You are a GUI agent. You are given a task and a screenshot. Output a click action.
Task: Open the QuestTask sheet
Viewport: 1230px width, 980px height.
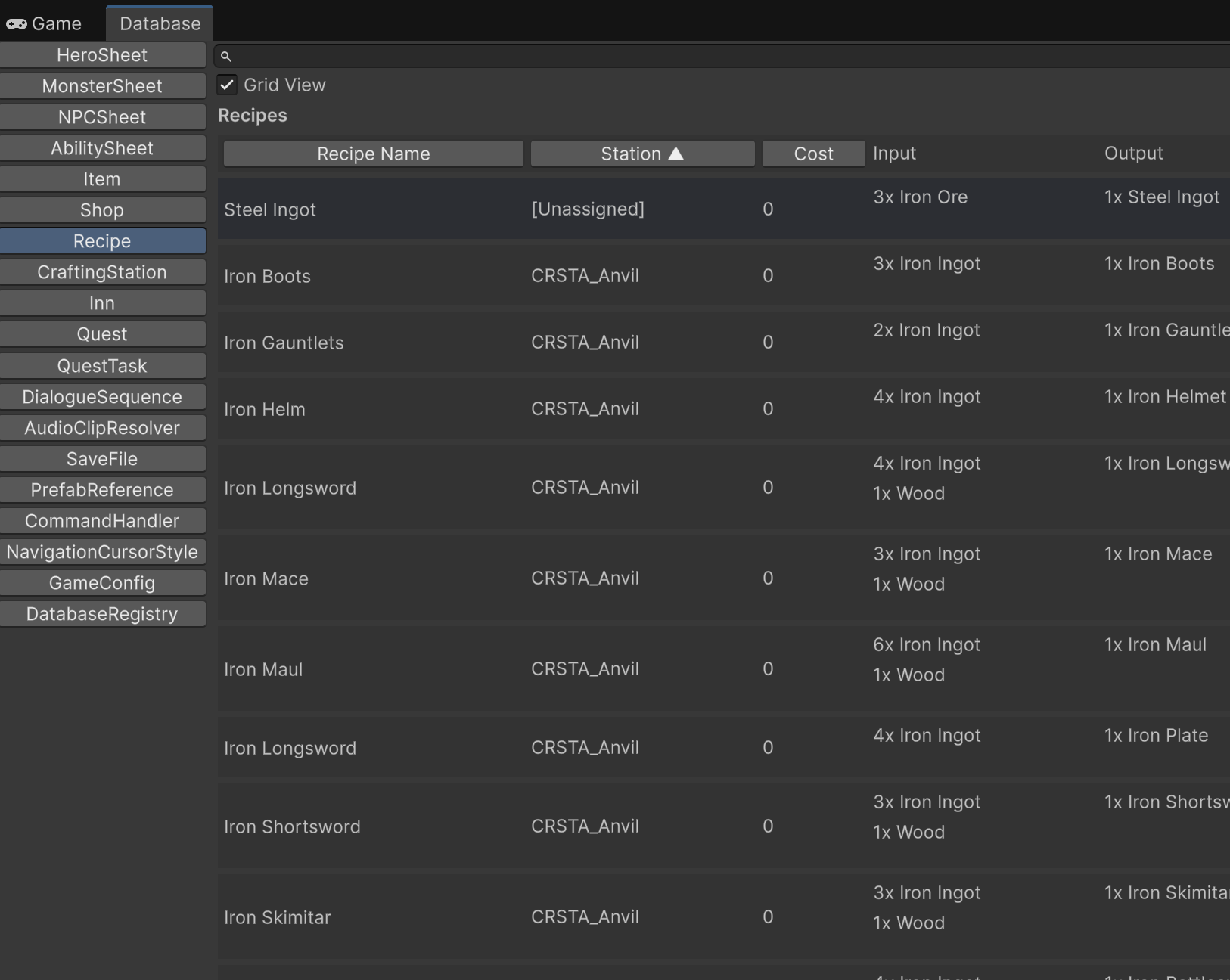(102, 366)
